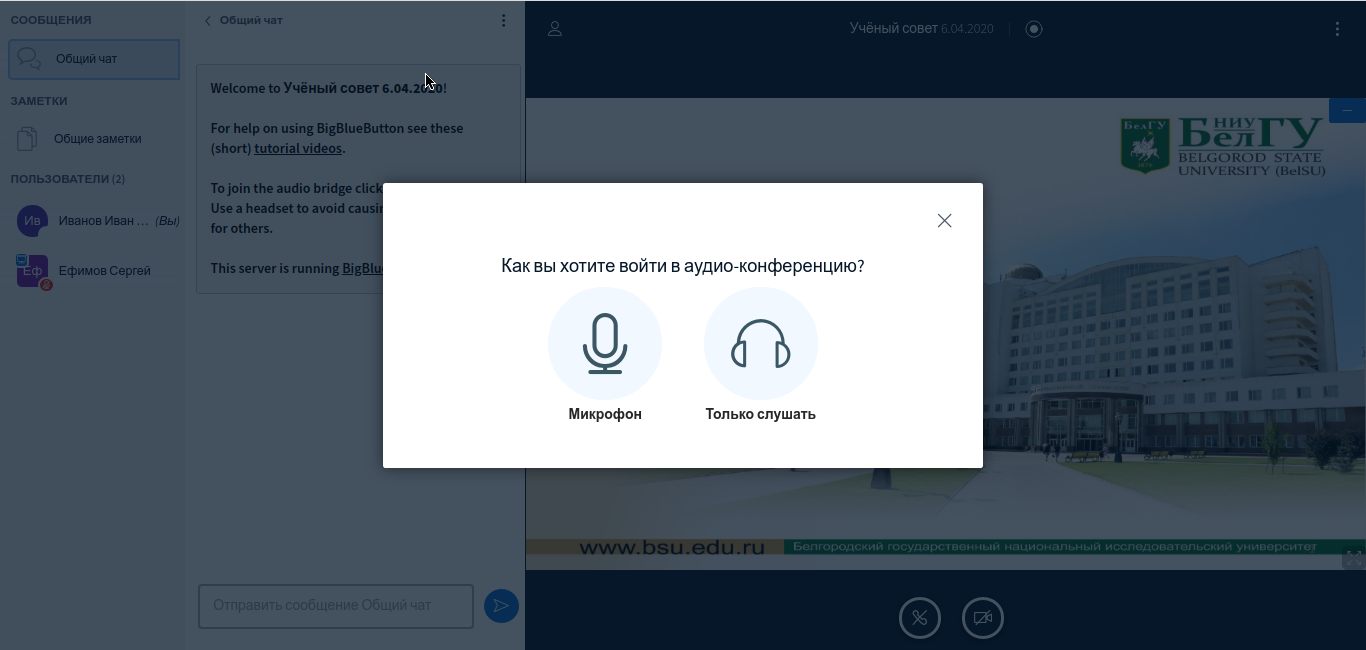Make presentation fullscreen using corner icon

pyautogui.click(x=1354, y=558)
